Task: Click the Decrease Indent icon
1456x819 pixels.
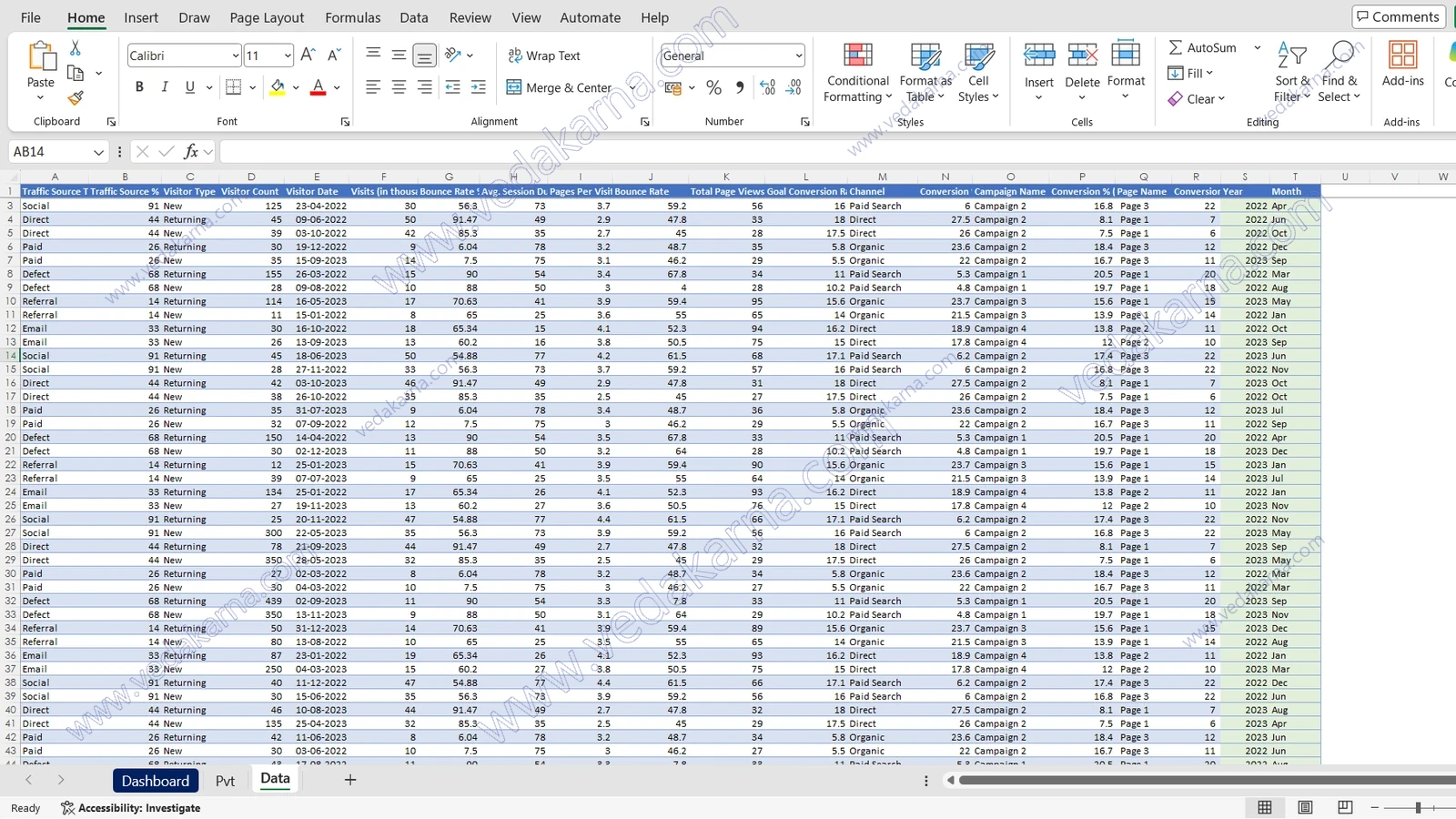Action: pos(452,87)
